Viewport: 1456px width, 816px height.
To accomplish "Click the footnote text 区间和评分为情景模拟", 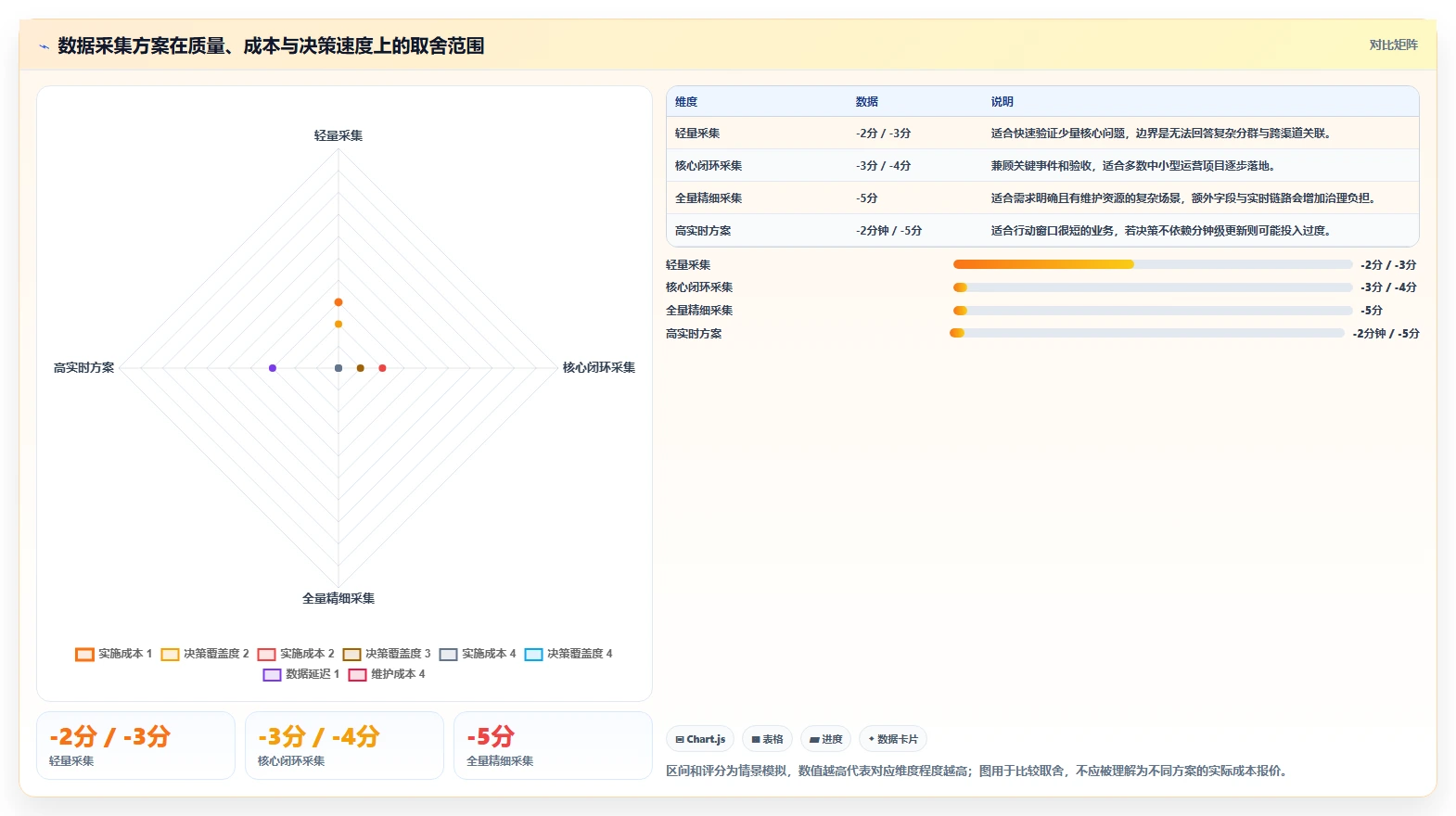I will pyautogui.click(x=977, y=771).
